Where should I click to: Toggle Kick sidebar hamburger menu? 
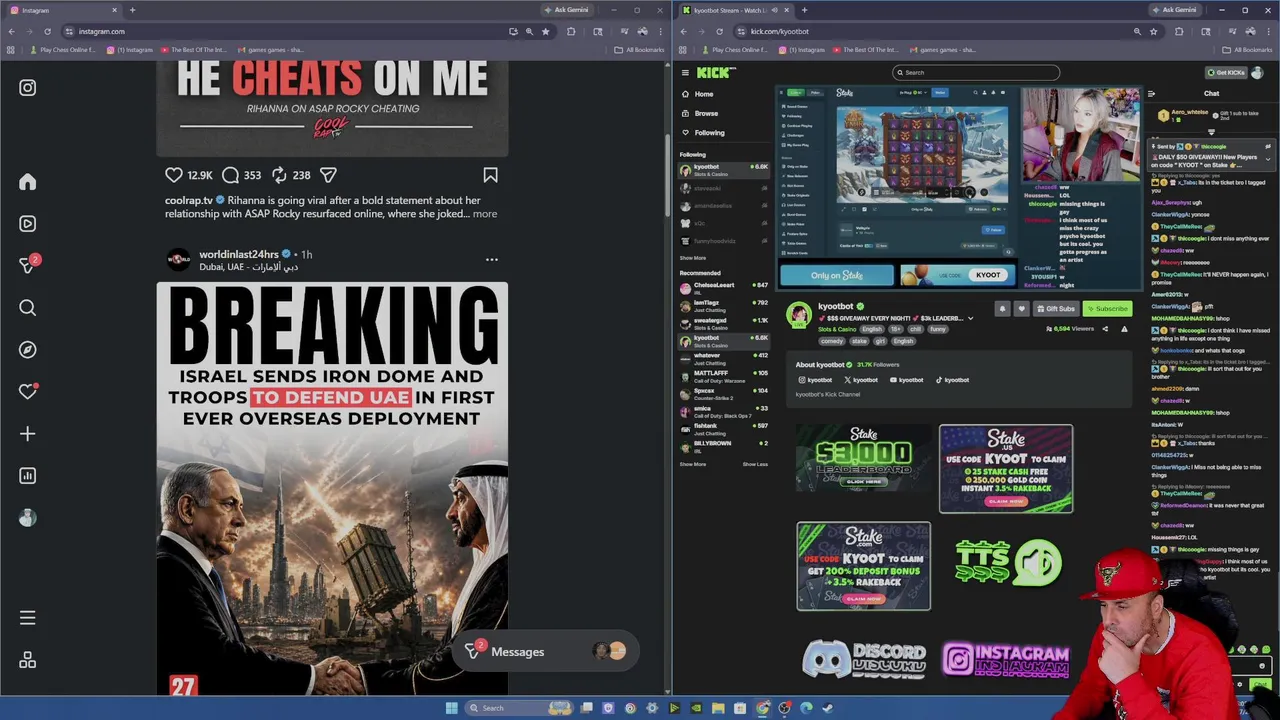[x=685, y=72]
